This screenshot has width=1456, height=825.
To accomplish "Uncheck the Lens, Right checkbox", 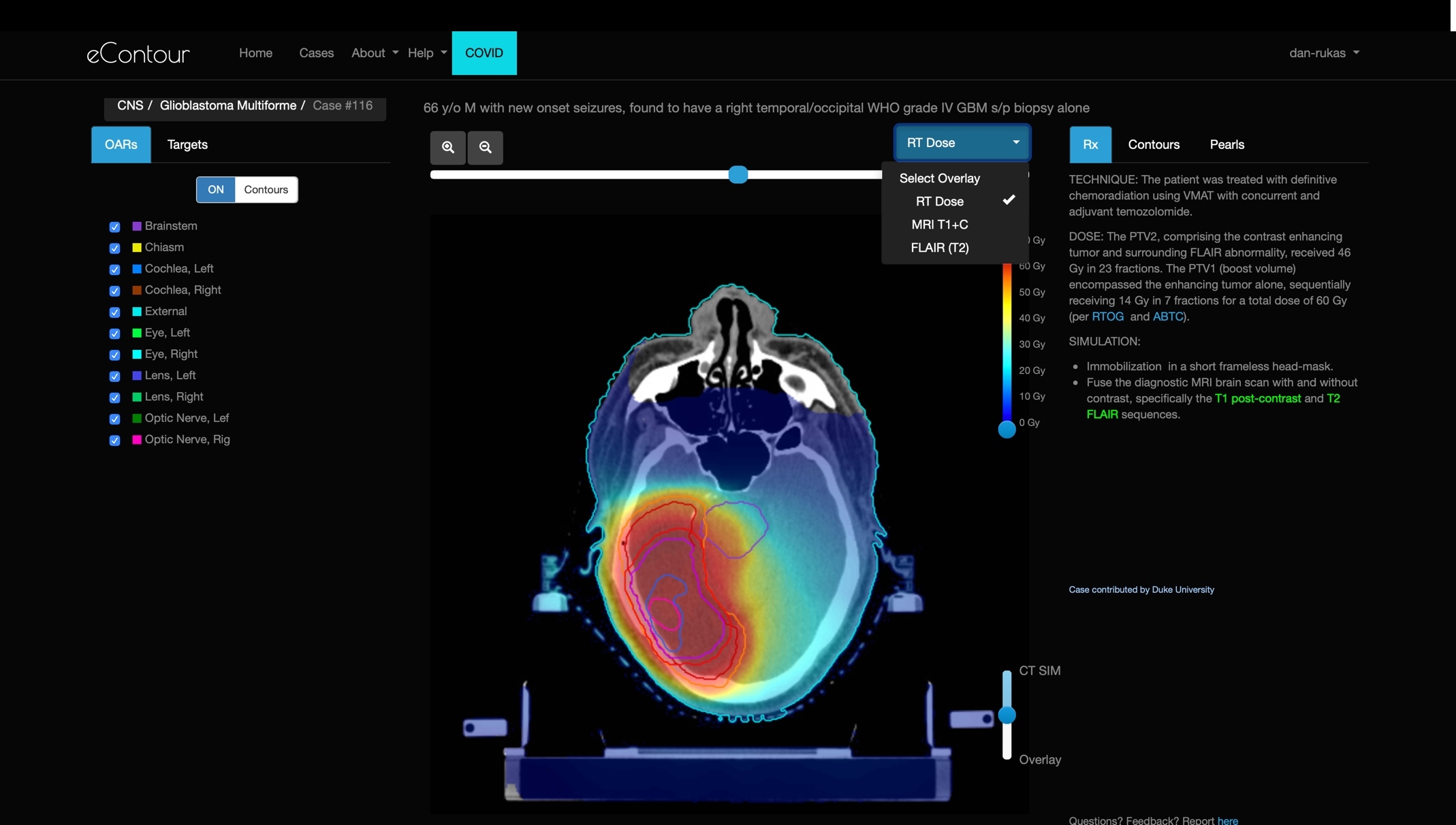I will pyautogui.click(x=114, y=398).
